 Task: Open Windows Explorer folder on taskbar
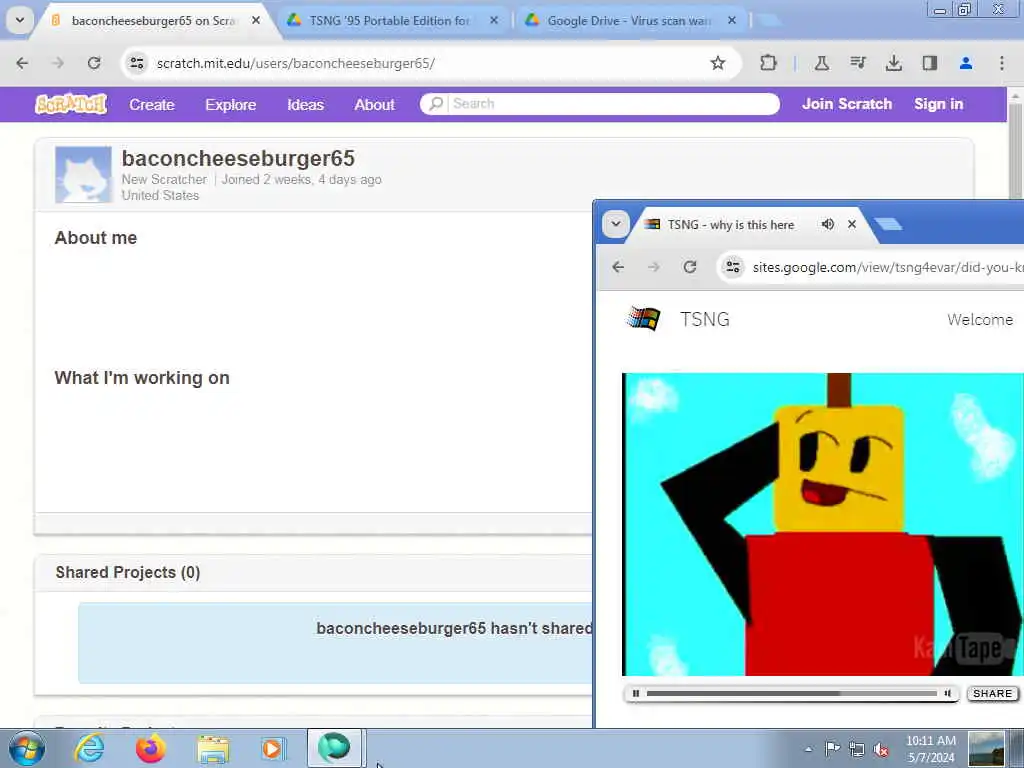(213, 750)
